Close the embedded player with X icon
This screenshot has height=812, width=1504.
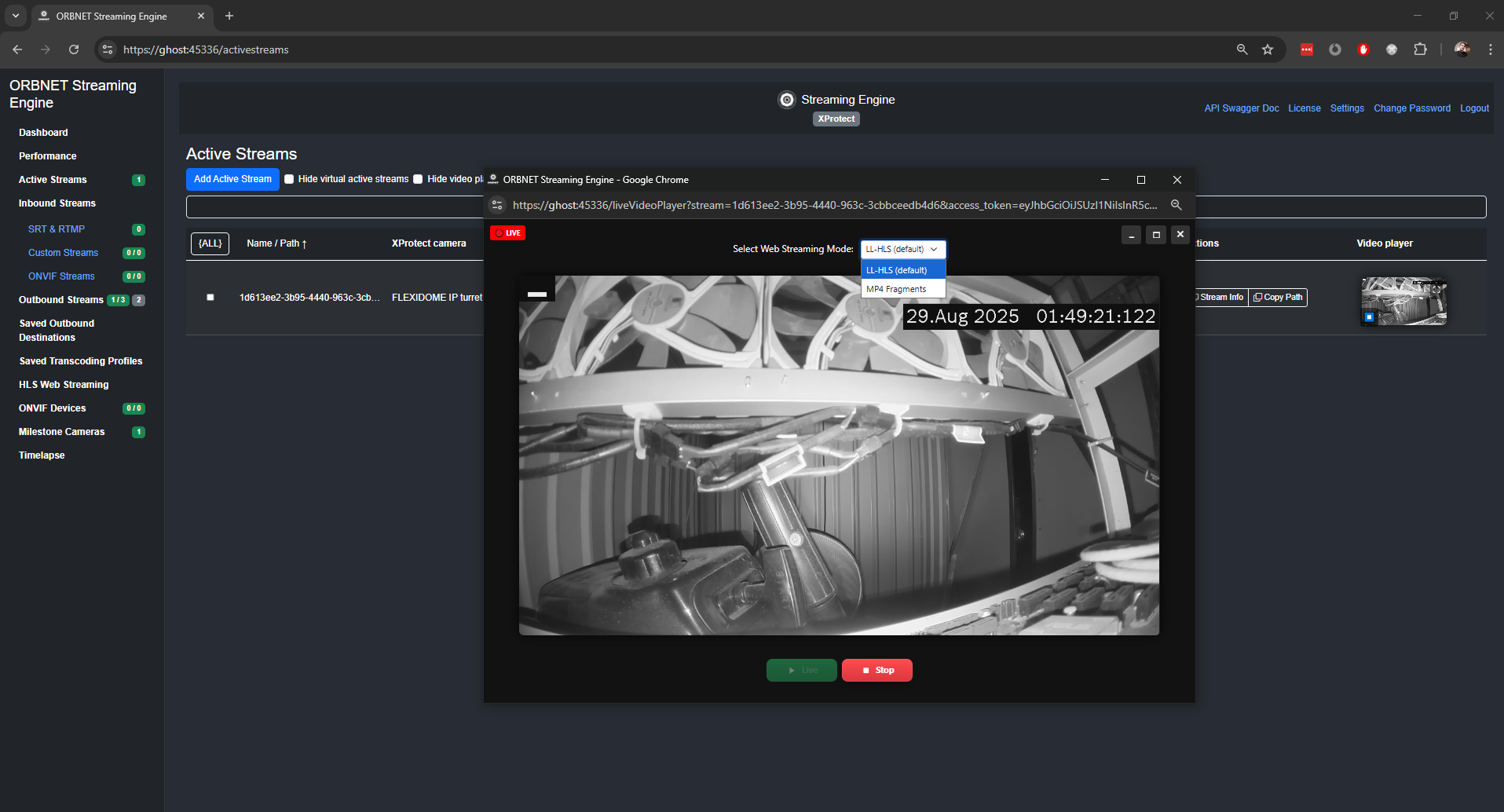pyautogui.click(x=1180, y=235)
